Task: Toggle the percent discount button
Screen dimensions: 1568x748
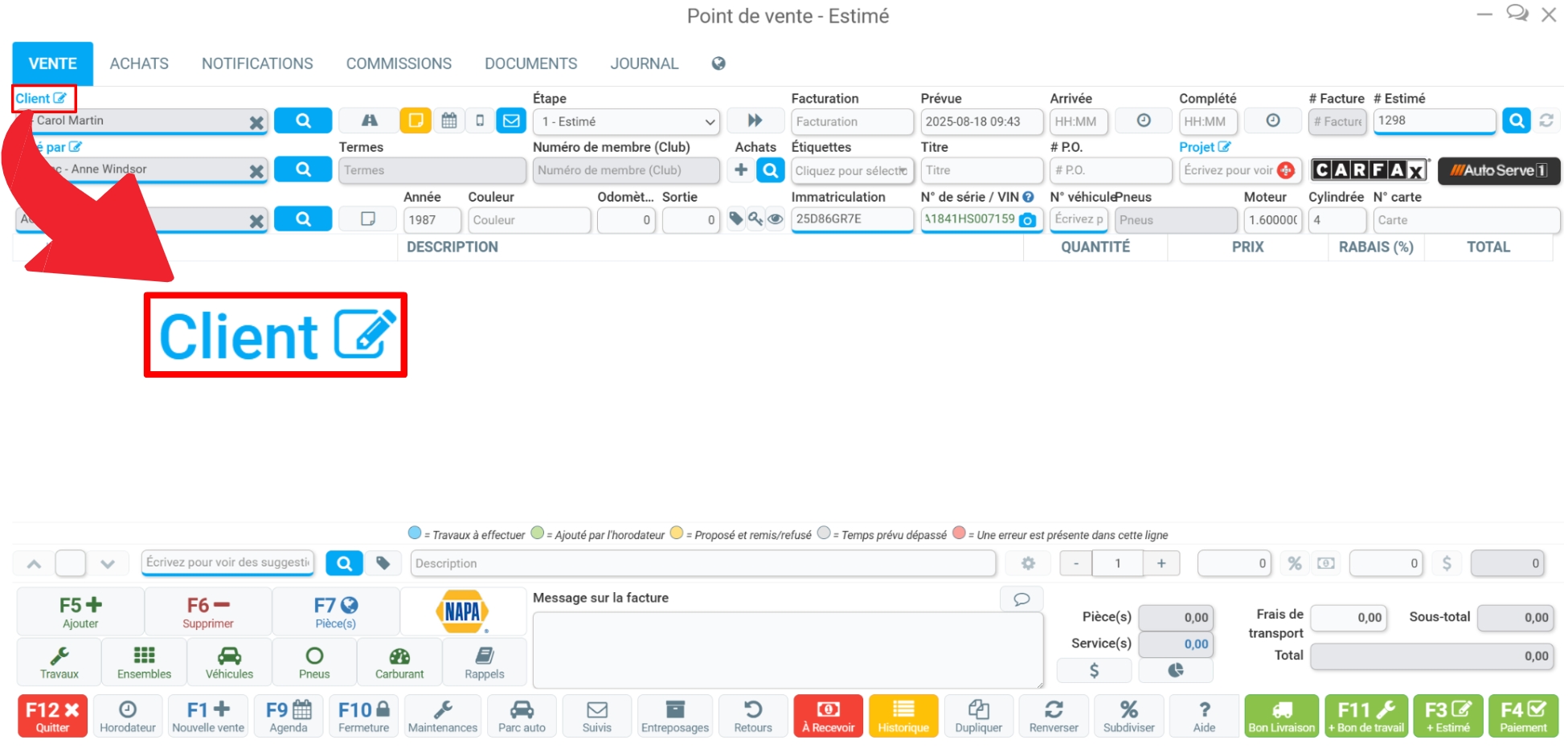Action: tap(1295, 563)
